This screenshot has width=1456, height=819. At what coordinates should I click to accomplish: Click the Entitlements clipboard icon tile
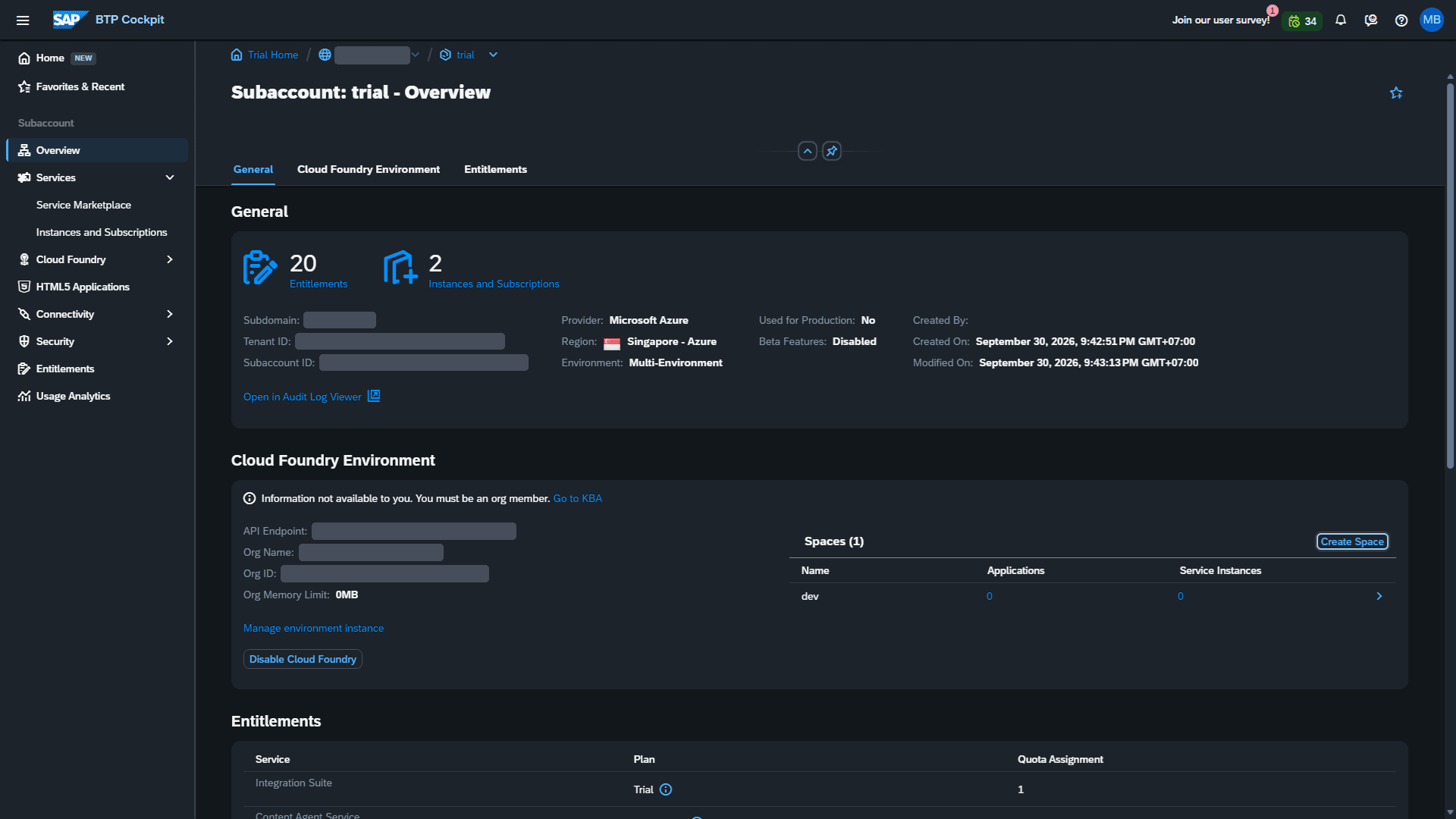click(x=260, y=268)
